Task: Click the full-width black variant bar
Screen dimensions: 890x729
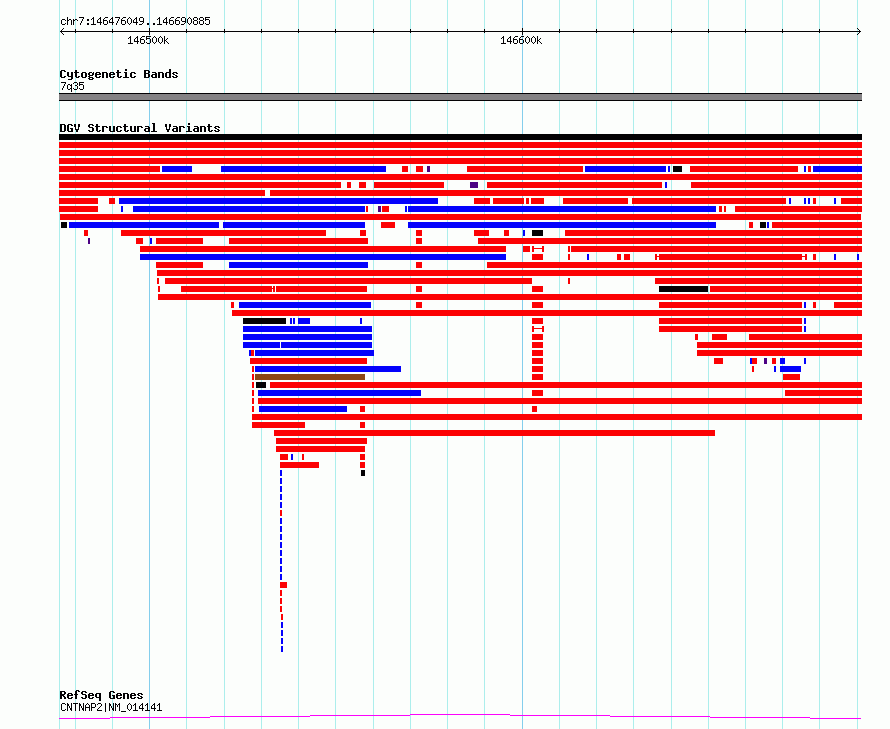Action: [x=460, y=137]
